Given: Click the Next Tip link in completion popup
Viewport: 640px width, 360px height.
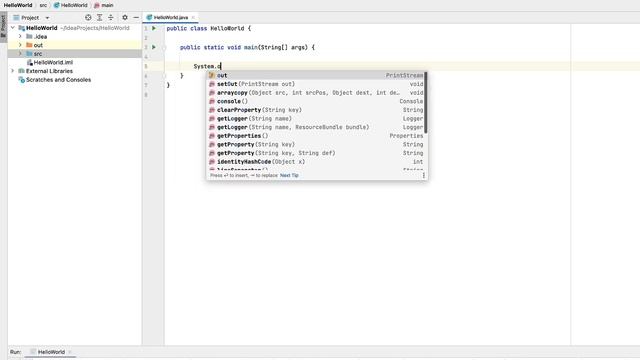Looking at the screenshot, I should tap(289, 176).
